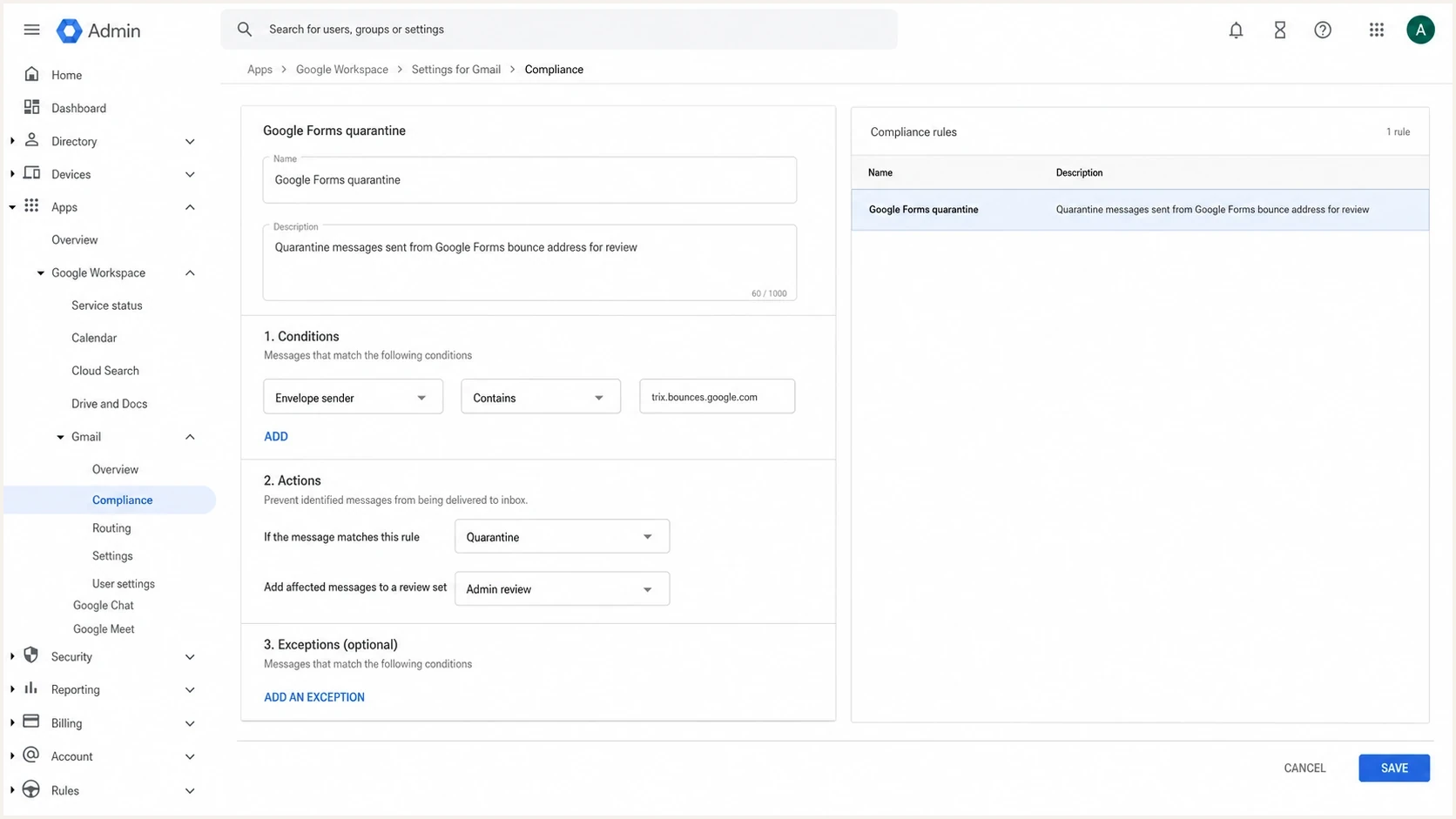Viewport: 1456px width, 819px height.
Task: Click the rule Name input field
Action: tap(529, 180)
